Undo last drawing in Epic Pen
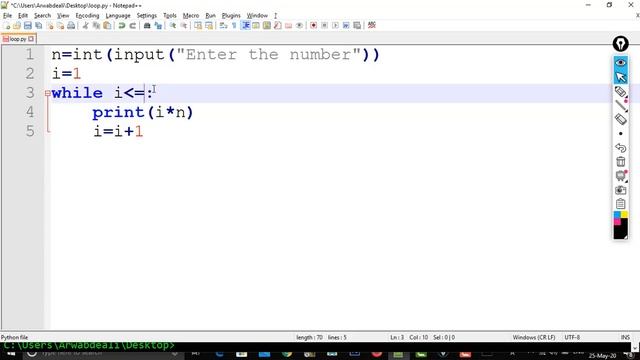 coord(620,147)
